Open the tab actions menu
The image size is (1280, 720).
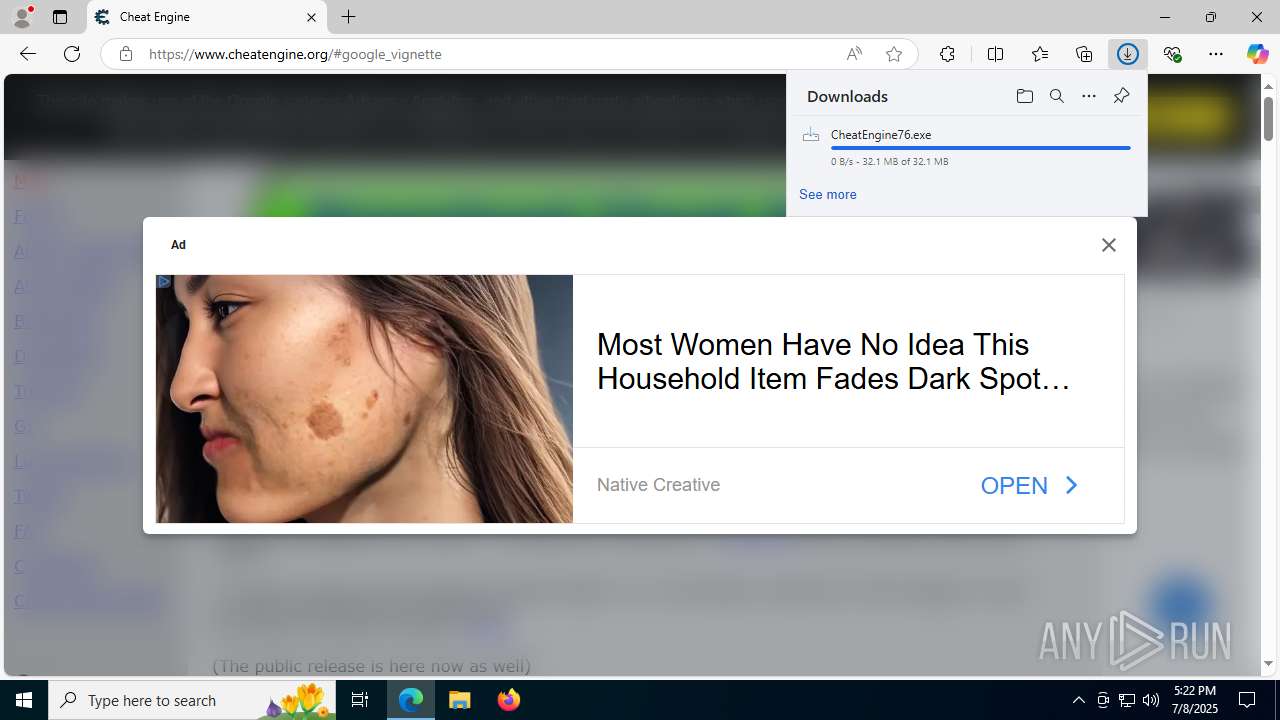pyautogui.click(x=60, y=17)
